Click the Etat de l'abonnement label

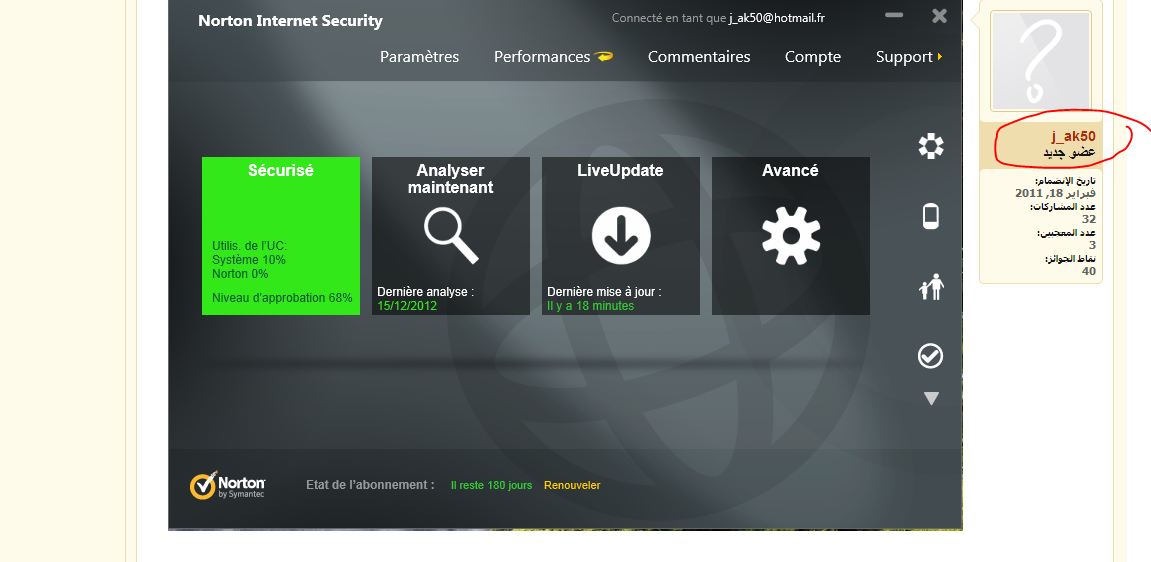click(370, 485)
